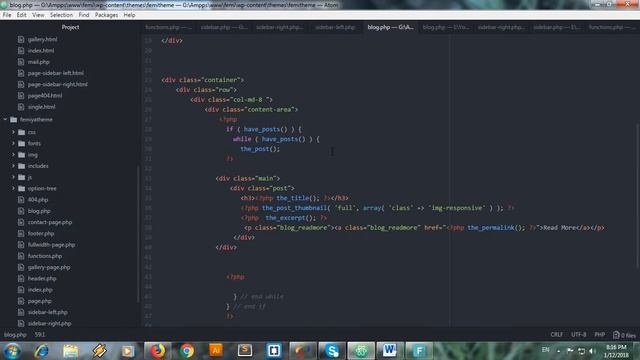Click the file icon beside functions.php in tree
Image resolution: width=640 pixels, height=360 pixels.
(21, 256)
